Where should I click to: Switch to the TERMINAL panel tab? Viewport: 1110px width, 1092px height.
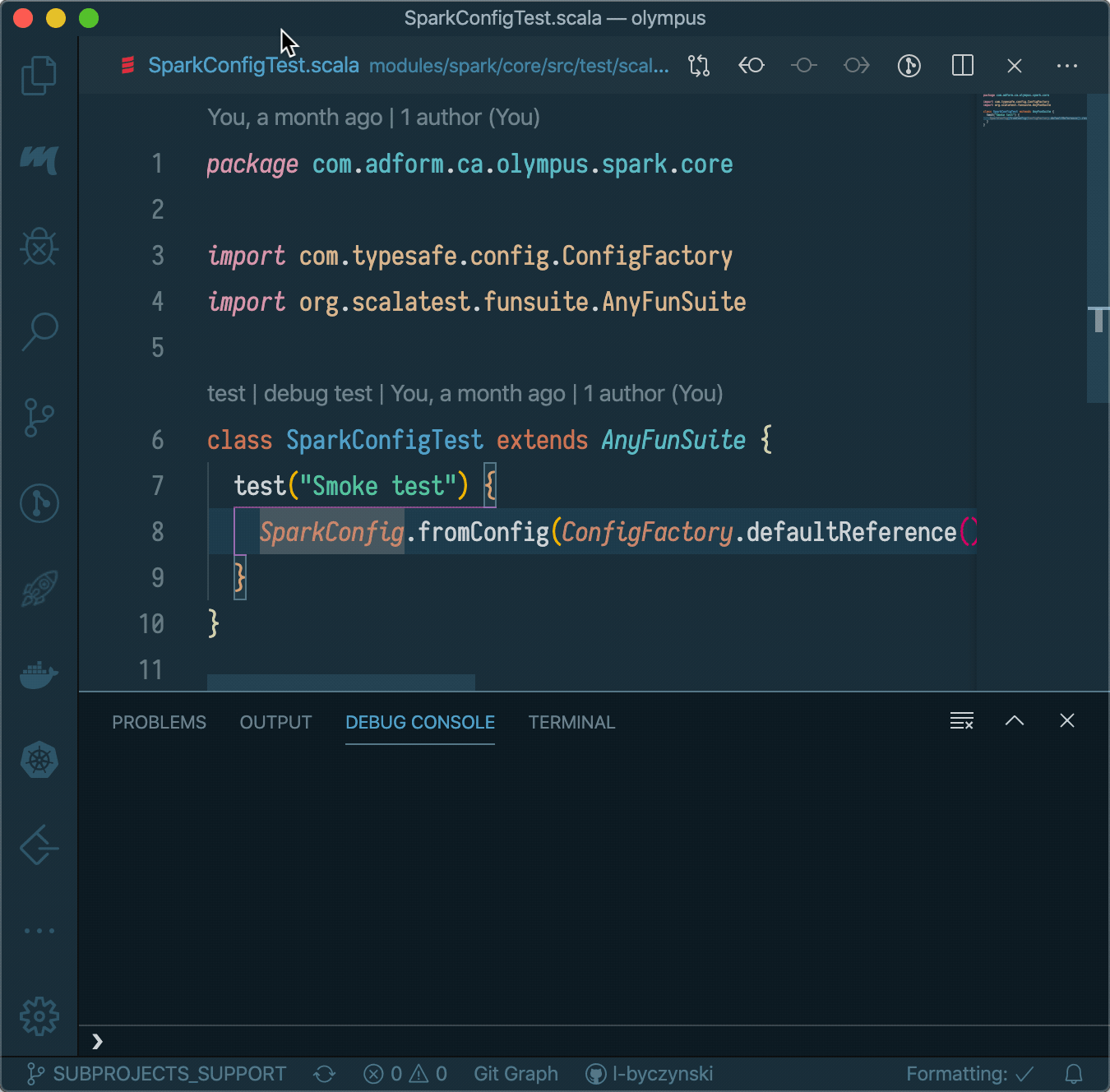click(x=571, y=722)
